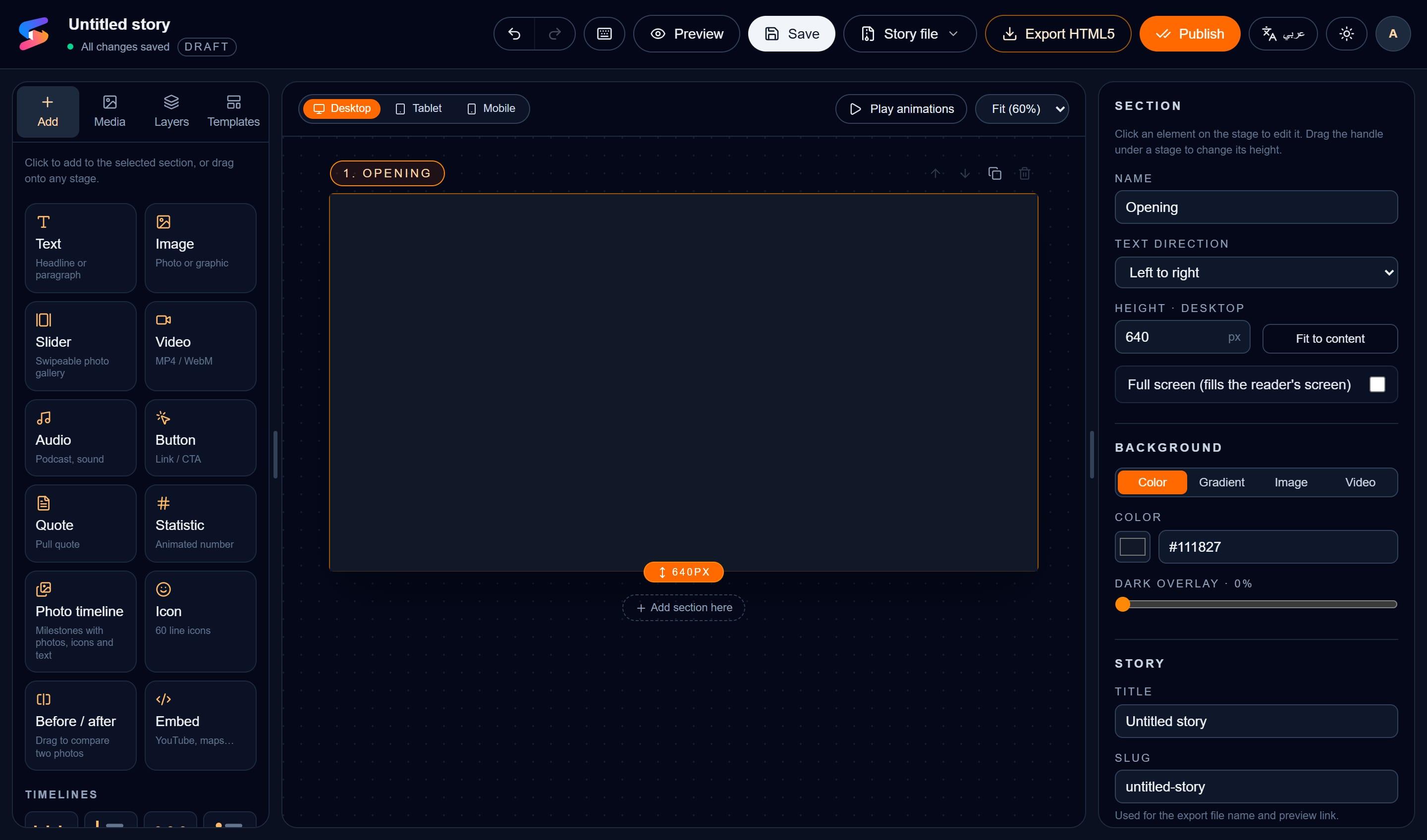Add an Audio element card
Screen dimensions: 1427x840
pyautogui.click(x=80, y=437)
